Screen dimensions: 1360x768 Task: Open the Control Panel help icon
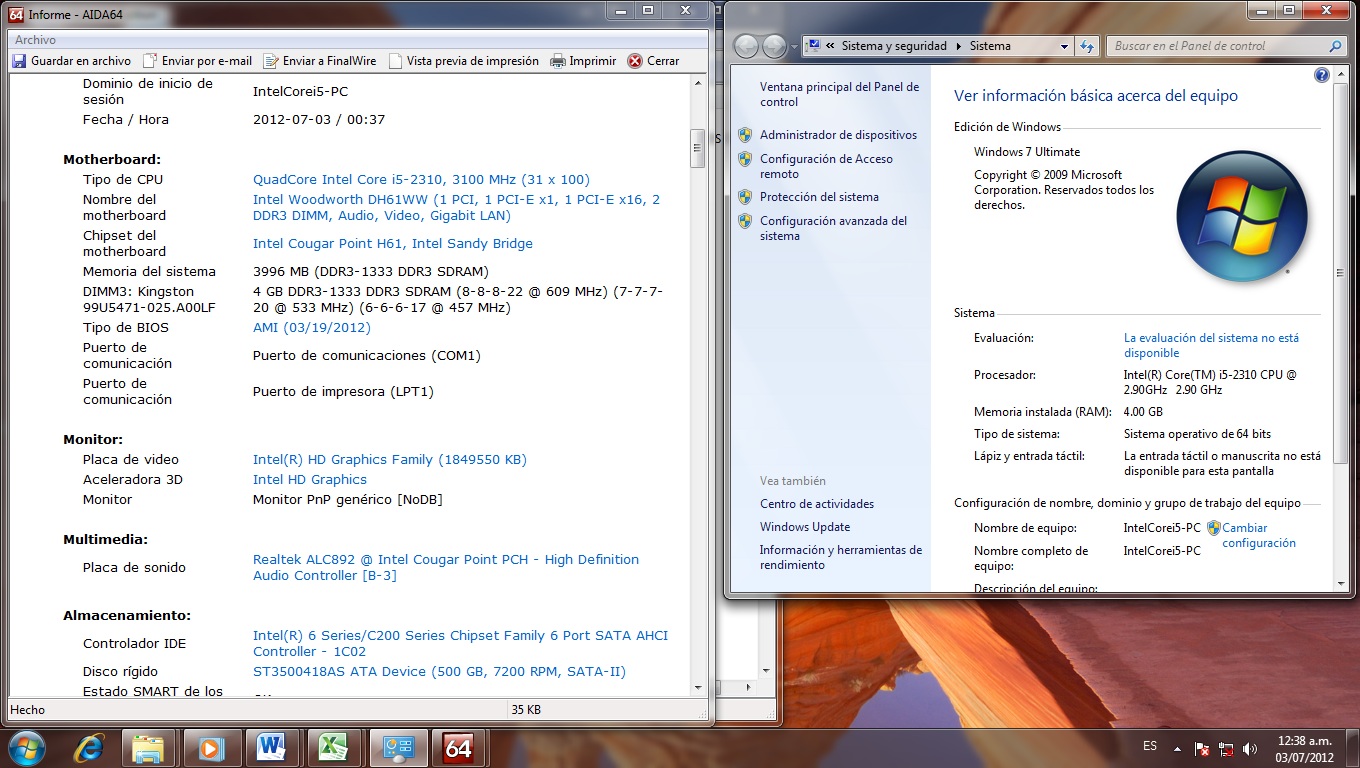(1321, 76)
